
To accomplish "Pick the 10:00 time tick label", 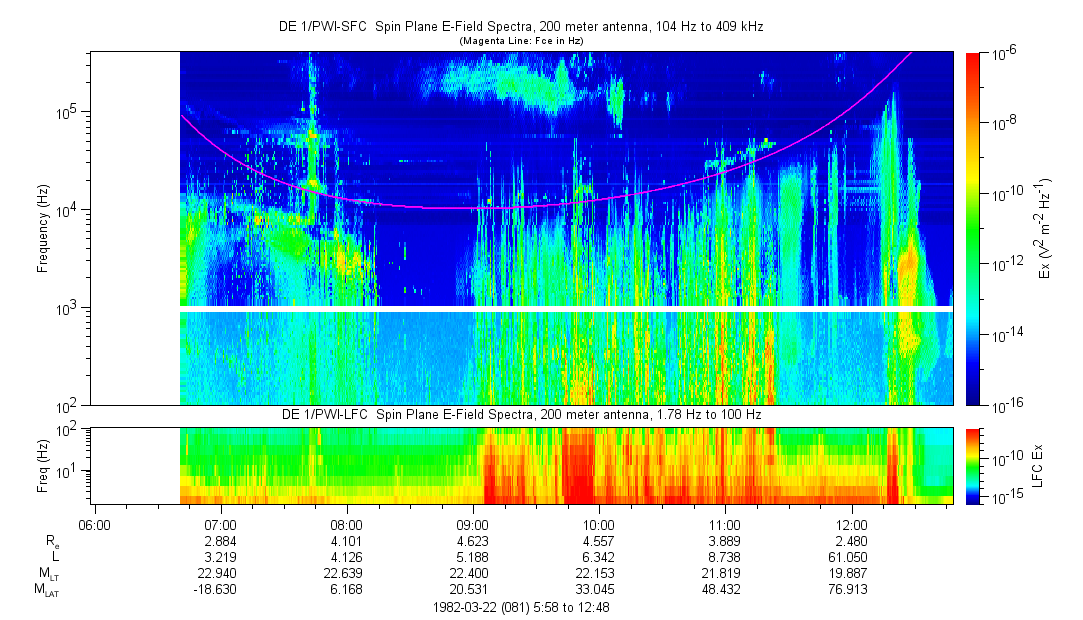I will click(x=598, y=523).
